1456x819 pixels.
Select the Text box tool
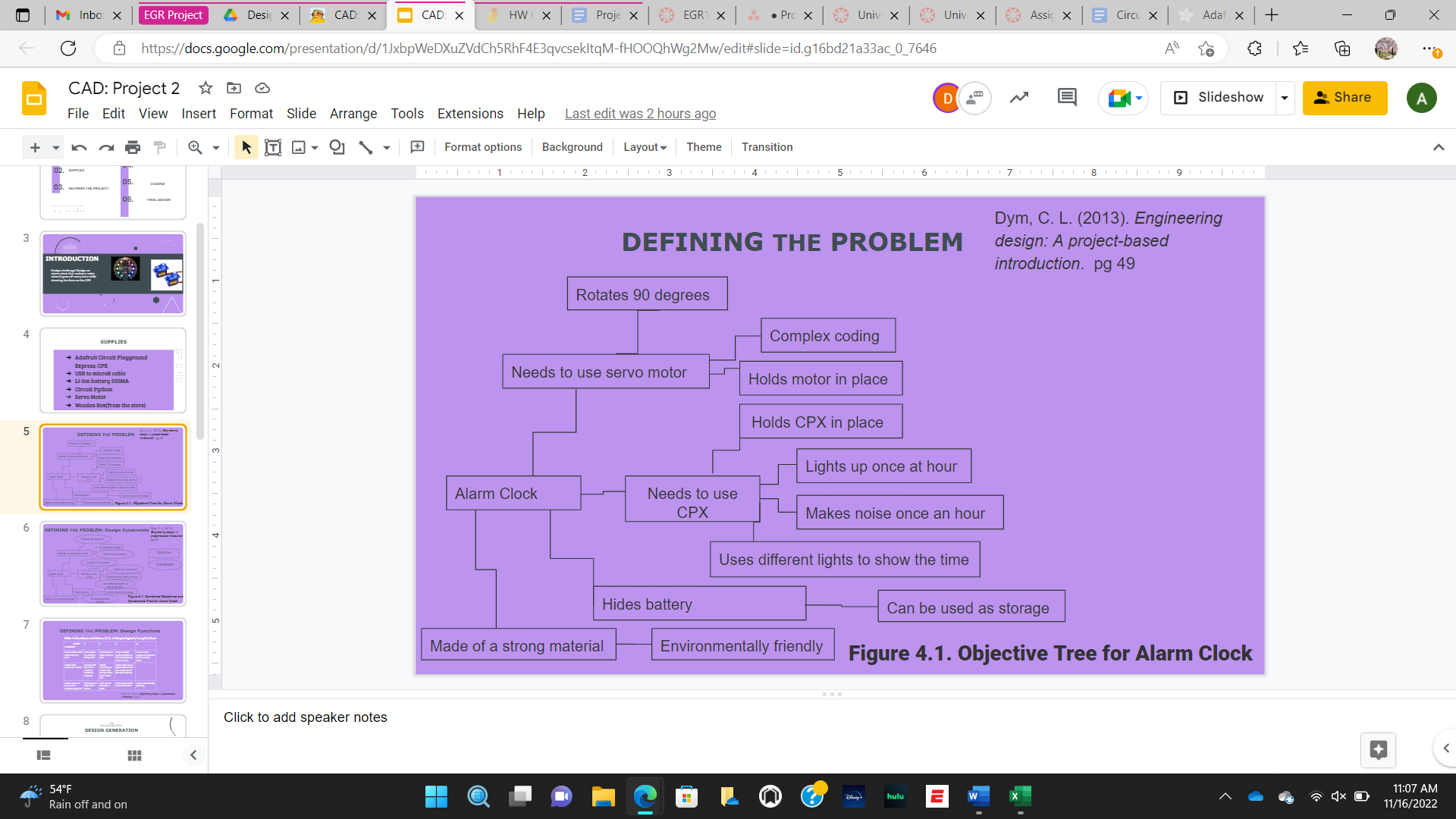[273, 147]
